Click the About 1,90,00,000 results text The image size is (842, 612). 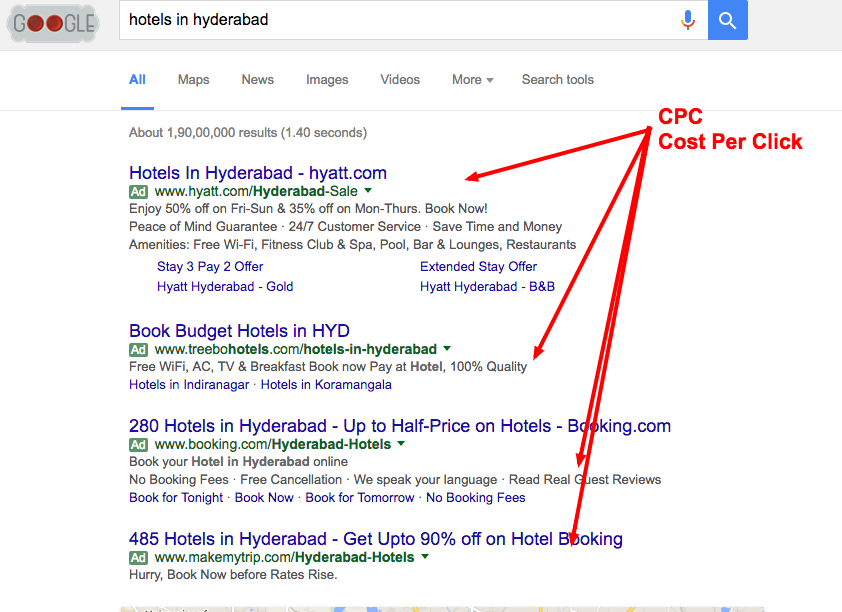point(248,133)
